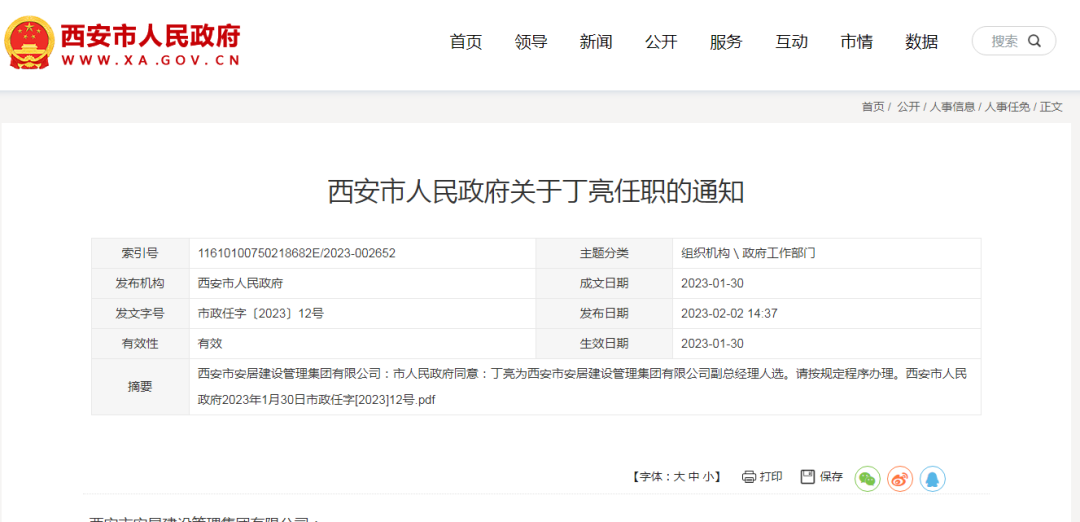Click the 搜索 search input field
Screen dimensions: 1080x522
(x=1013, y=41)
